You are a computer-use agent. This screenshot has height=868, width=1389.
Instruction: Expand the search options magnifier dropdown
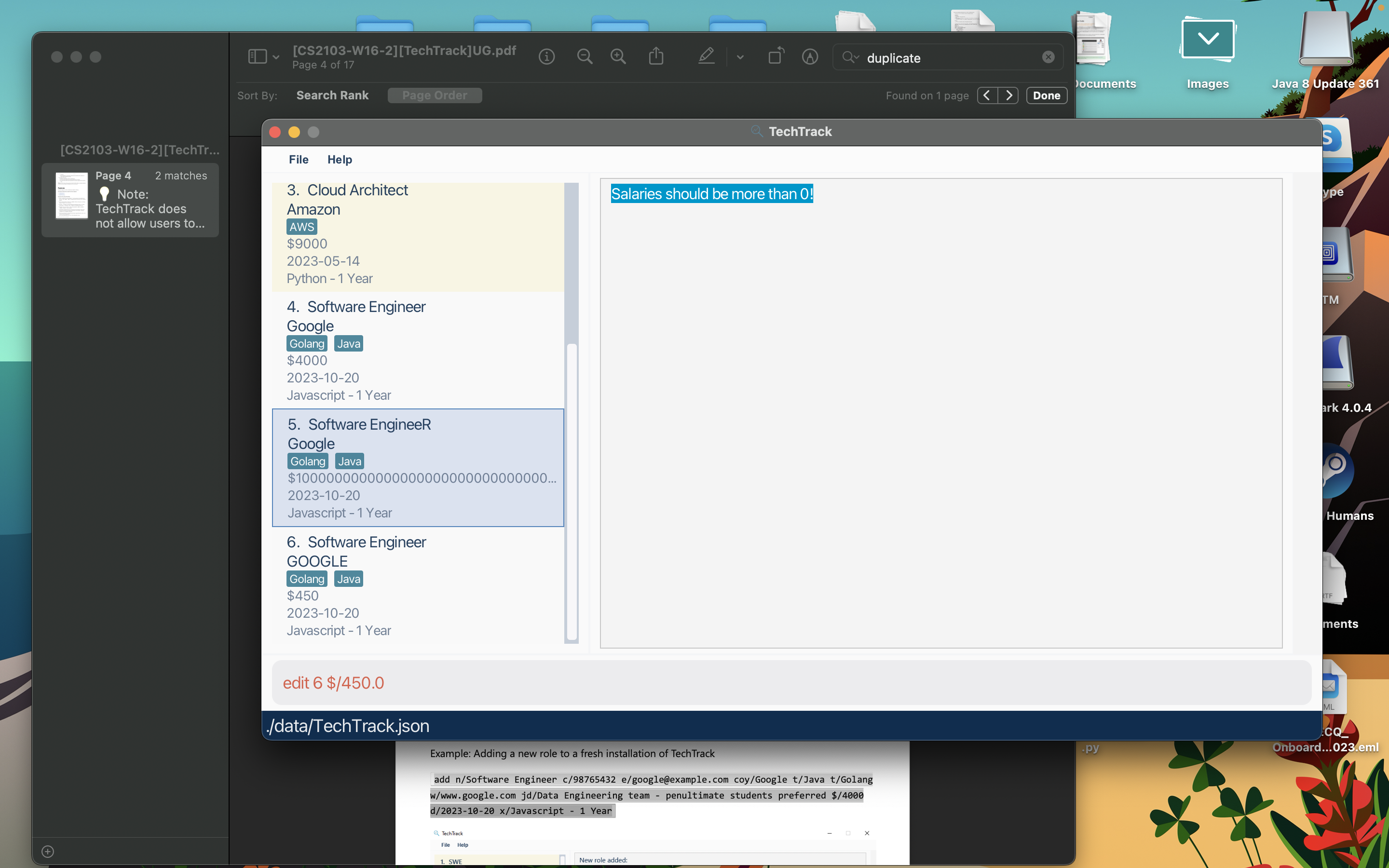850,57
